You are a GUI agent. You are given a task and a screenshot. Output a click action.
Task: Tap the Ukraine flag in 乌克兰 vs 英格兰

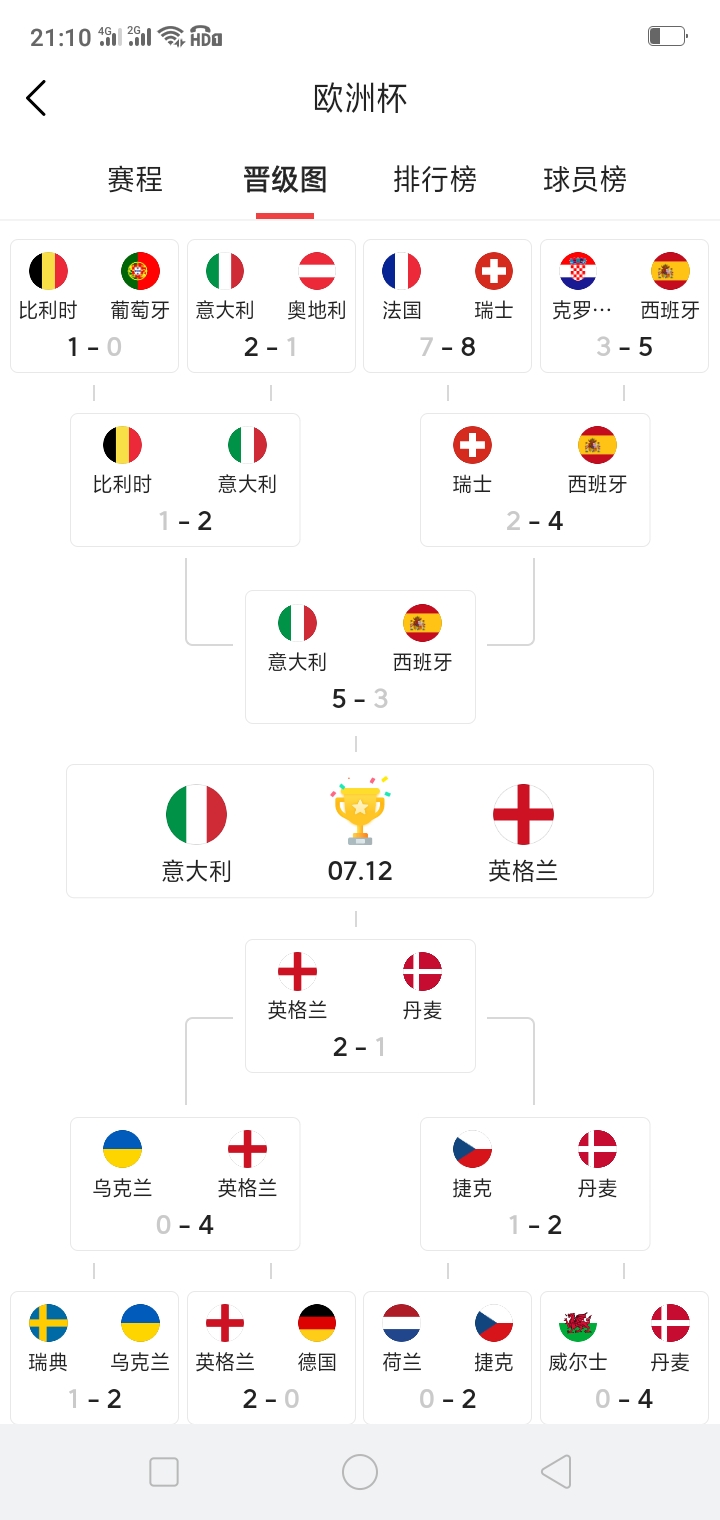click(124, 1148)
